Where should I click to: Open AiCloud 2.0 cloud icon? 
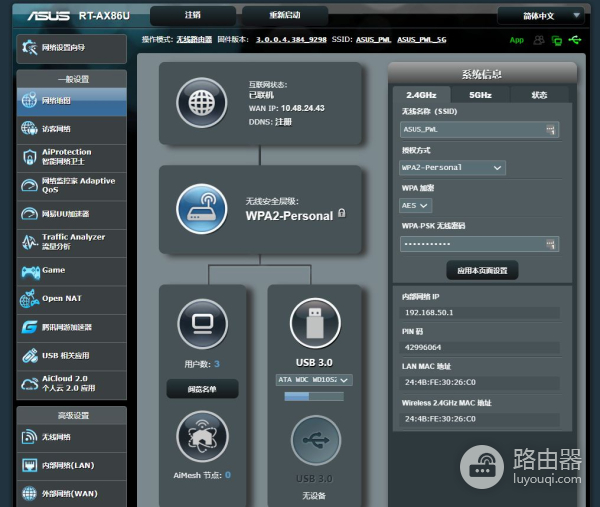click(x=29, y=383)
